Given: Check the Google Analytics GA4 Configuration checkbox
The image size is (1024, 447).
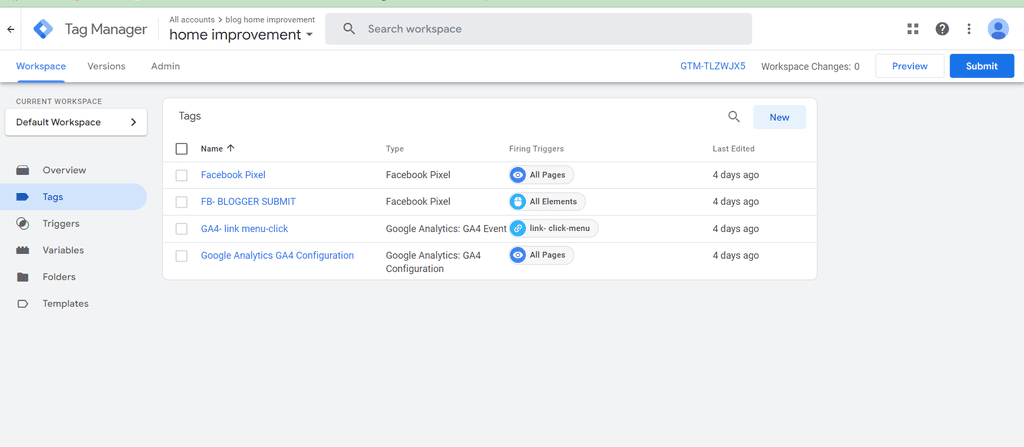Looking at the screenshot, I should [x=182, y=256].
